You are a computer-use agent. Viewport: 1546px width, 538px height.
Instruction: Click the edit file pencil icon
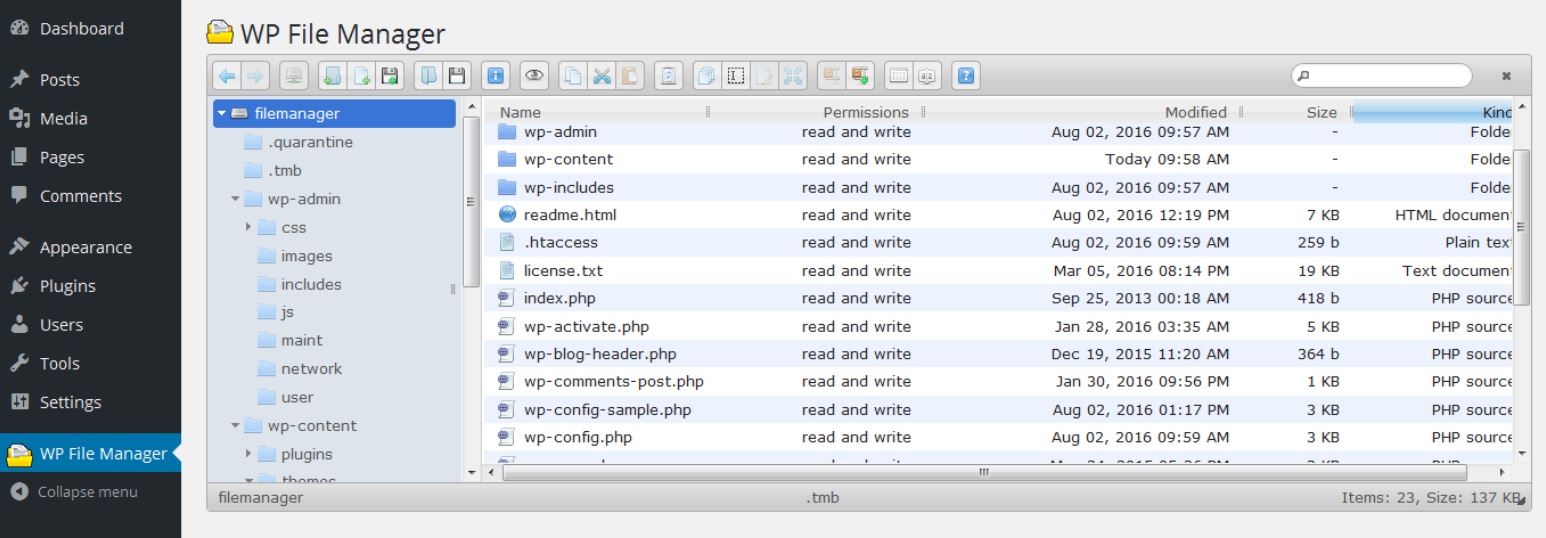pyautogui.click(x=764, y=75)
